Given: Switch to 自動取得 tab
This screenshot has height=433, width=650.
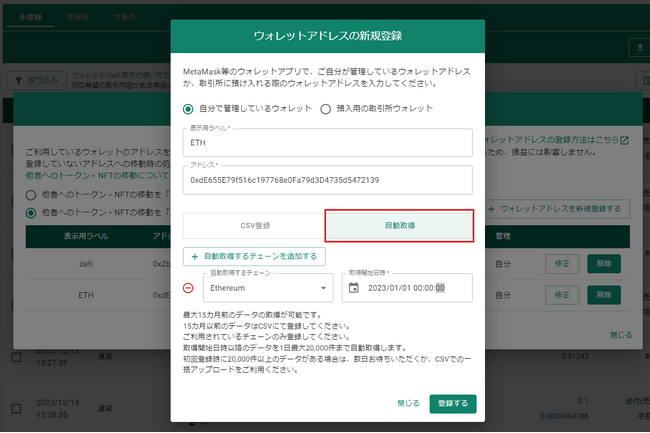Looking at the screenshot, I should [x=400, y=226].
